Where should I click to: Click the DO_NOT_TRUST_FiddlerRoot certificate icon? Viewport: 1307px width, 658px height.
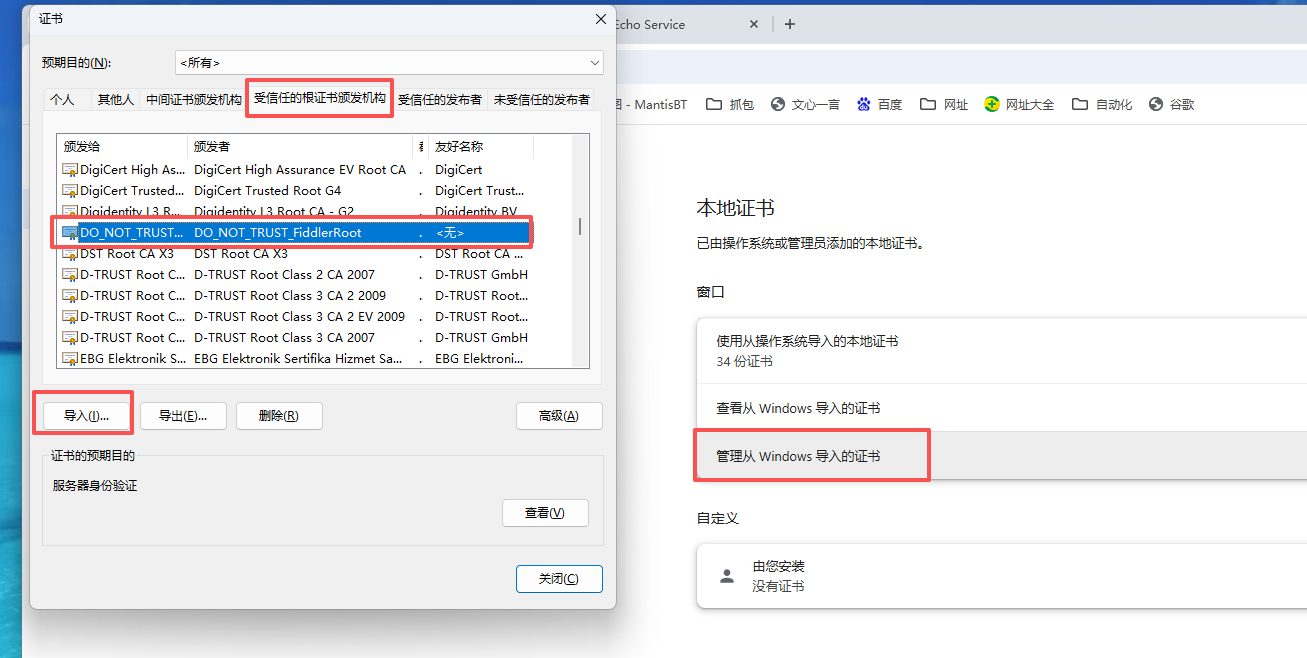(70, 233)
